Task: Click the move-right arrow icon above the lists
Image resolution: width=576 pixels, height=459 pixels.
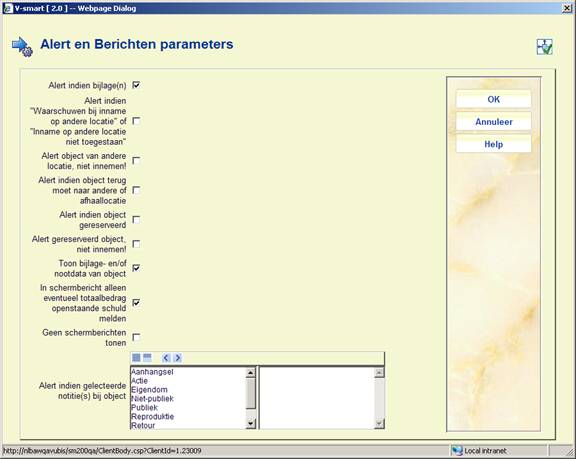Action: coord(178,358)
